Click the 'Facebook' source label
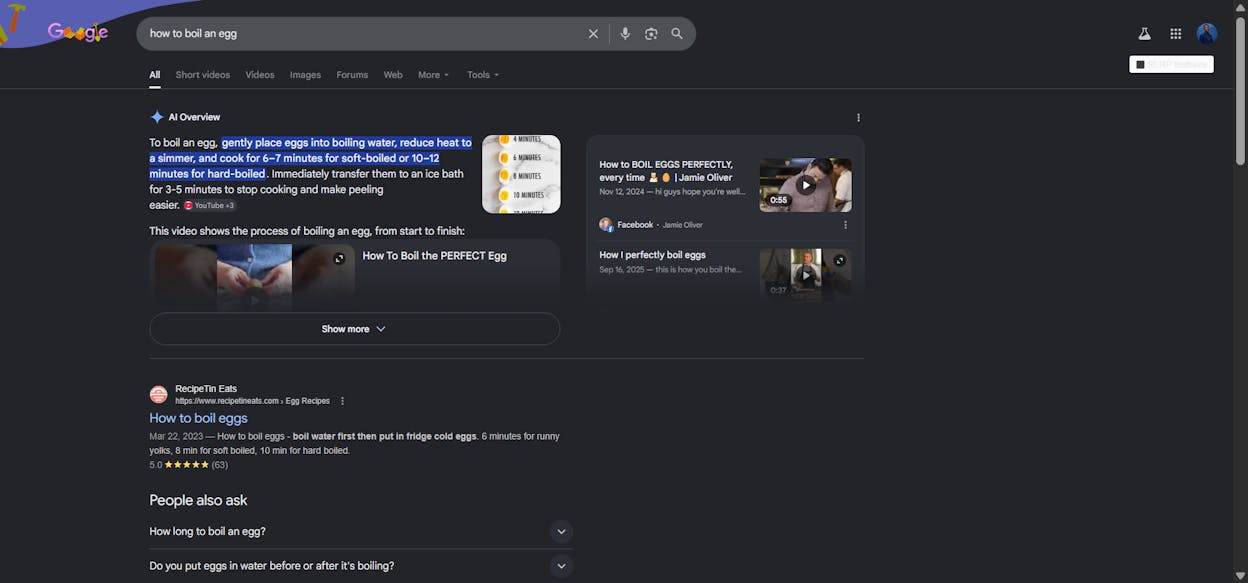 point(635,225)
